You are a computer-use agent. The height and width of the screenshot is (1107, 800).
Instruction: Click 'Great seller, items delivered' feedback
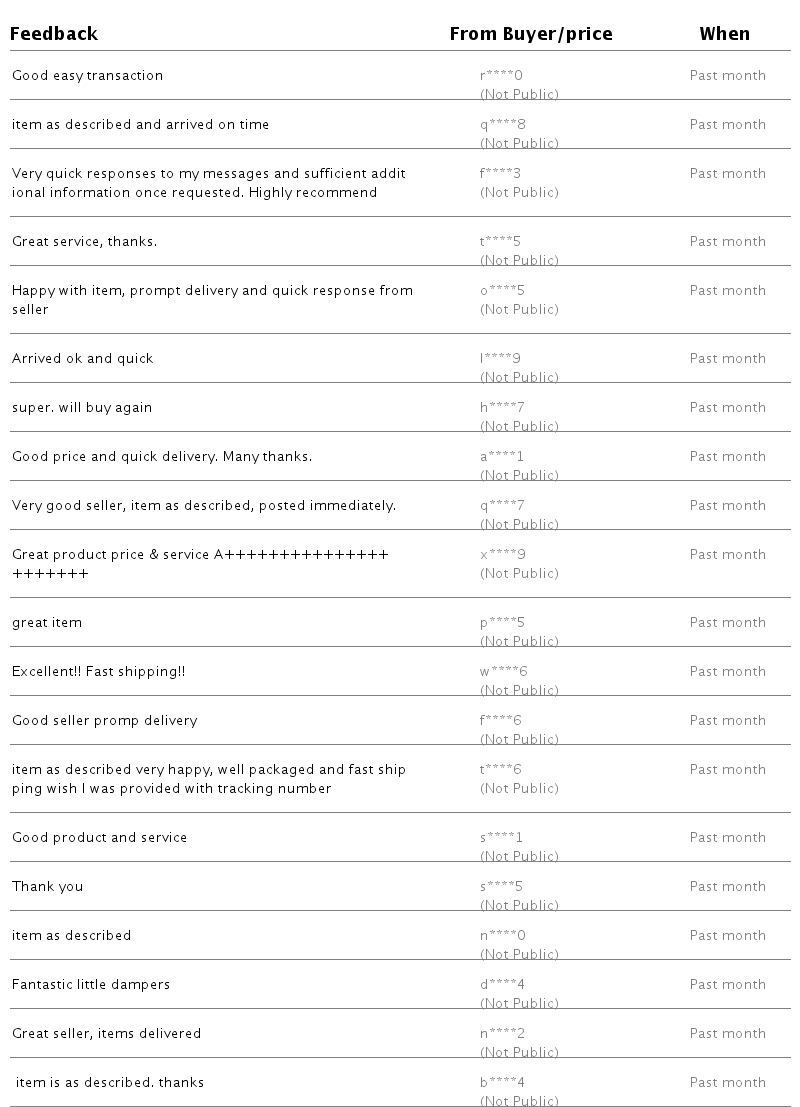tap(106, 1034)
